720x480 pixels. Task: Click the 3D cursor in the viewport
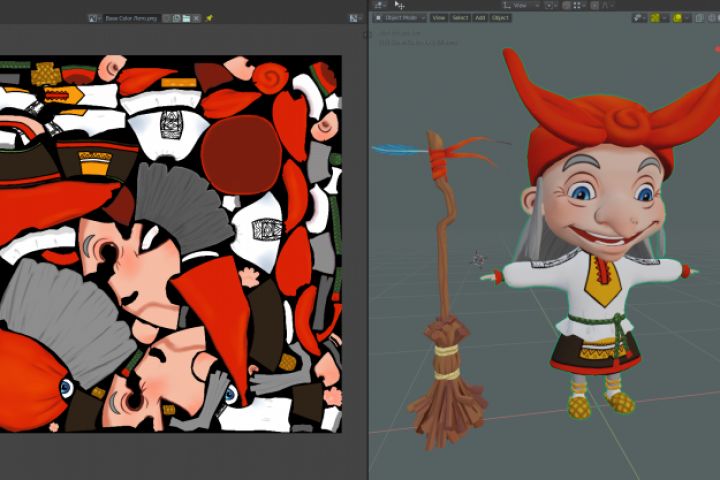pos(479,260)
